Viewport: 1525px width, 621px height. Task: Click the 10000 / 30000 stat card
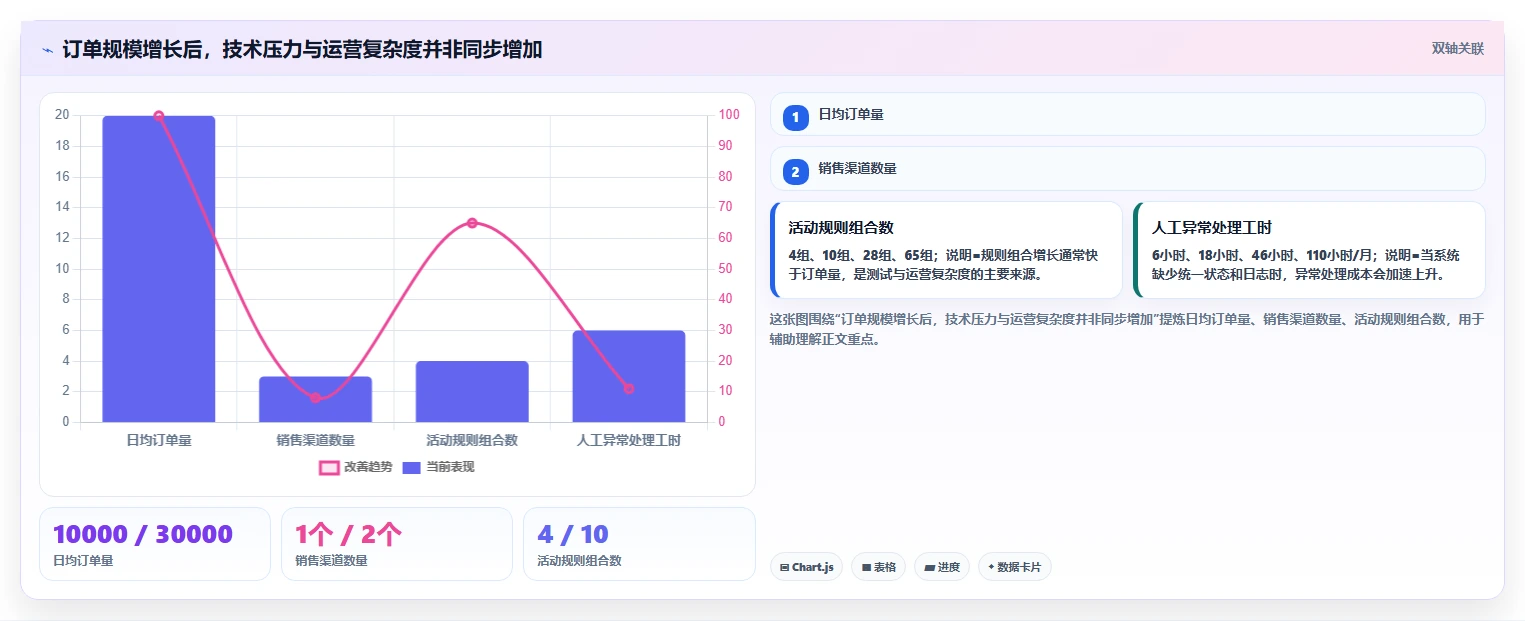155,544
